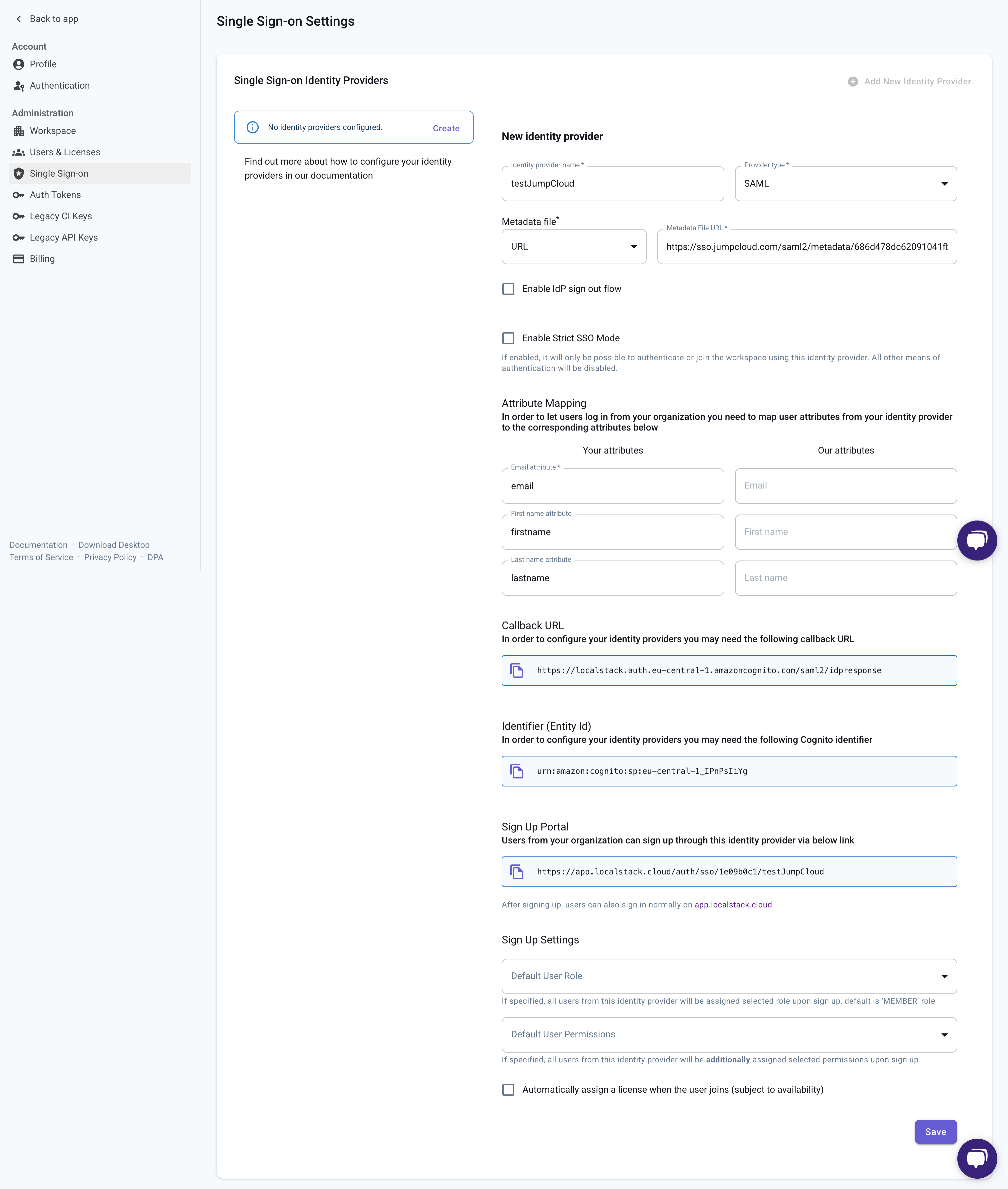Click the back arrow next to Back to app
The width and height of the screenshot is (1008, 1189).
tap(18, 18)
